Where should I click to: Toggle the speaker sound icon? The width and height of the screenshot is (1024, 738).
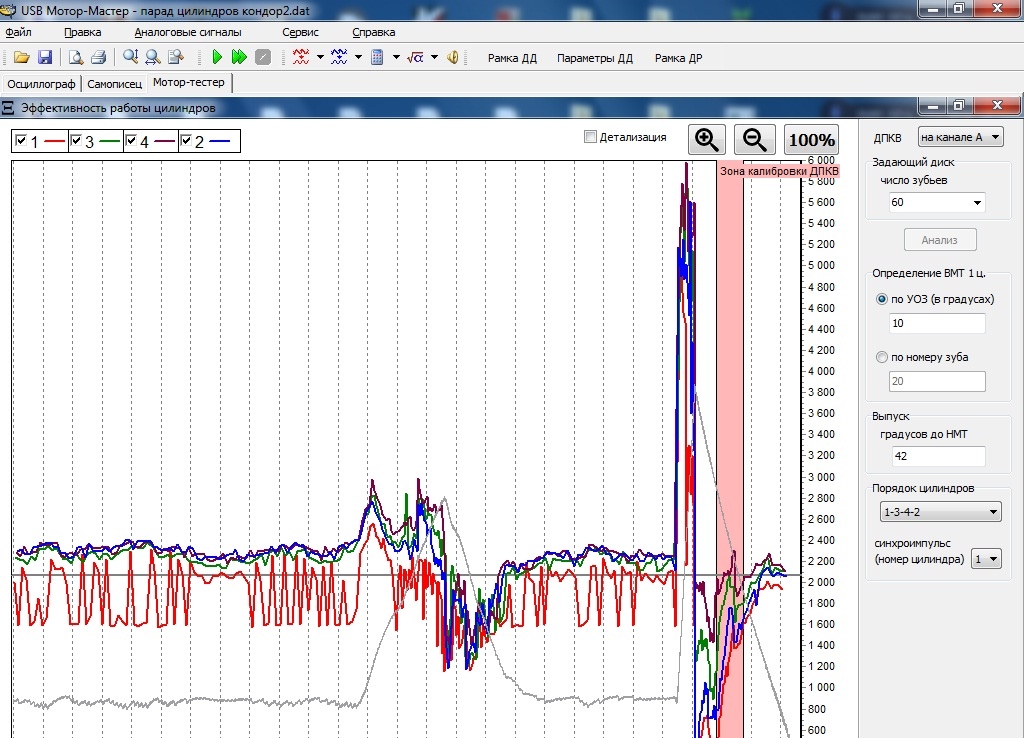(453, 57)
